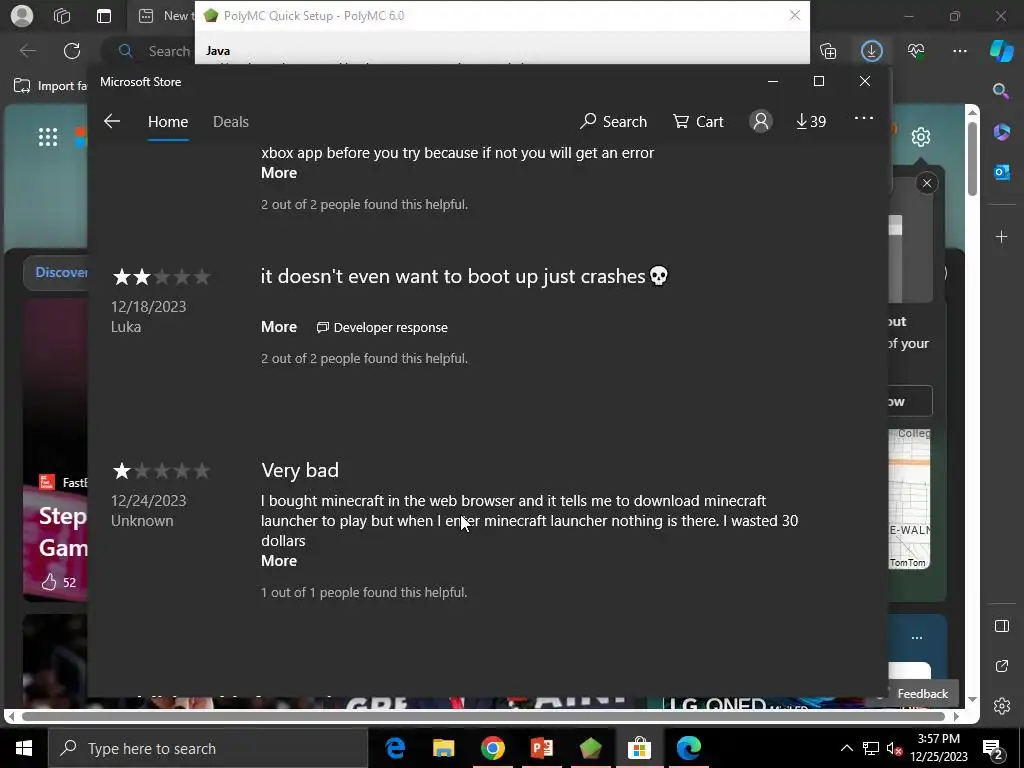The image size is (1024, 768).
Task: Open Google Chrome from the taskbar
Action: tap(492, 748)
